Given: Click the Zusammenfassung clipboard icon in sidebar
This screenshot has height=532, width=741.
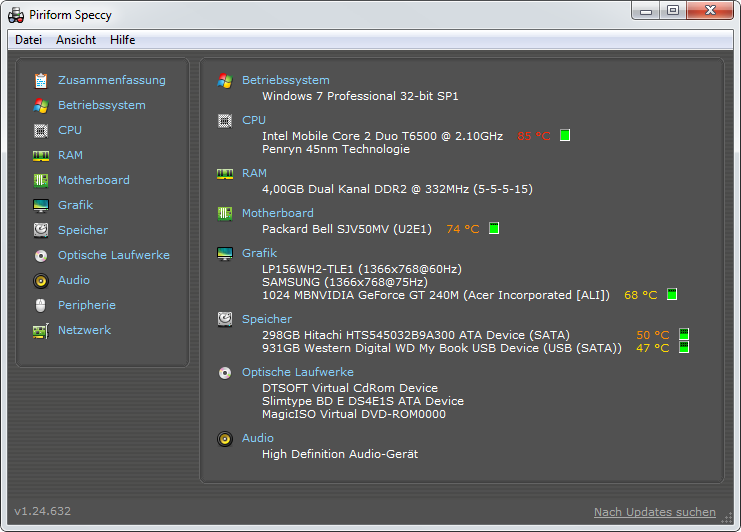Looking at the screenshot, I should point(41,81).
